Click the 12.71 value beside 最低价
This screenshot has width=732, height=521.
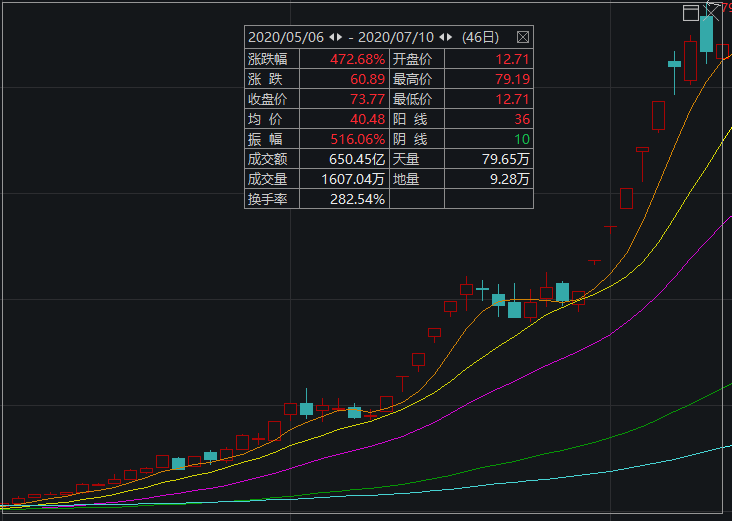click(x=513, y=99)
